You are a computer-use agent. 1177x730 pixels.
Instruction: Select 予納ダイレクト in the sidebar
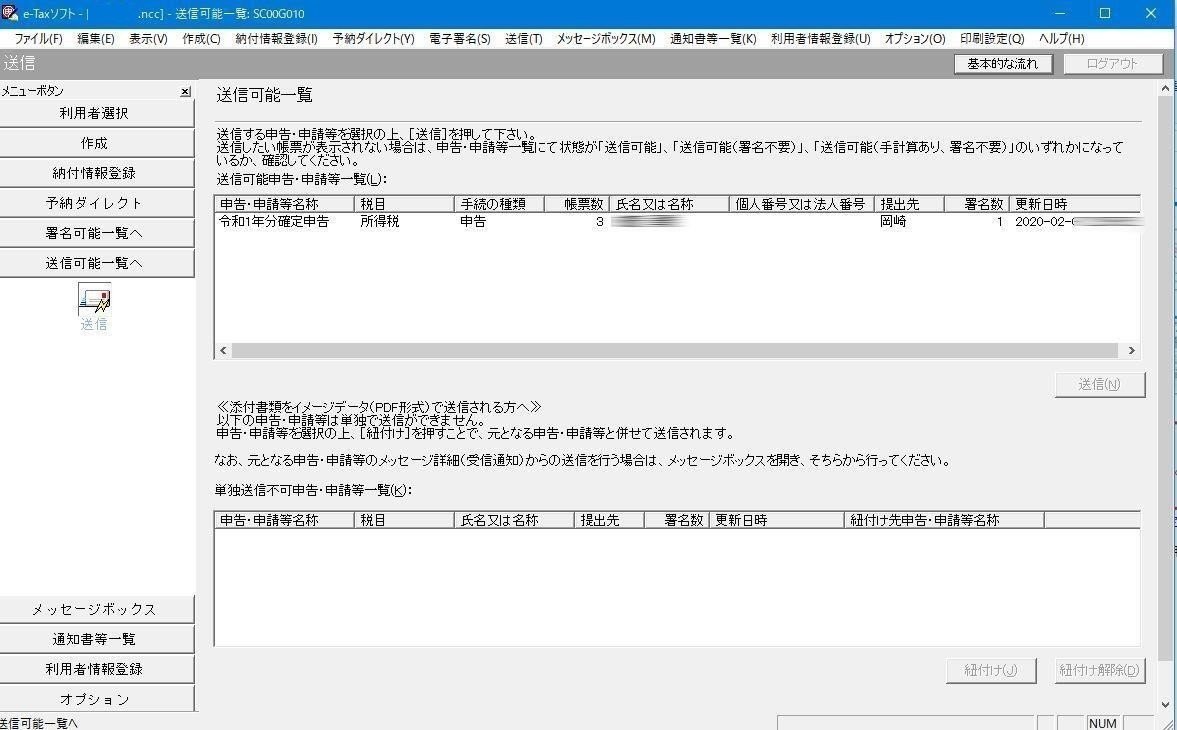click(x=96, y=202)
